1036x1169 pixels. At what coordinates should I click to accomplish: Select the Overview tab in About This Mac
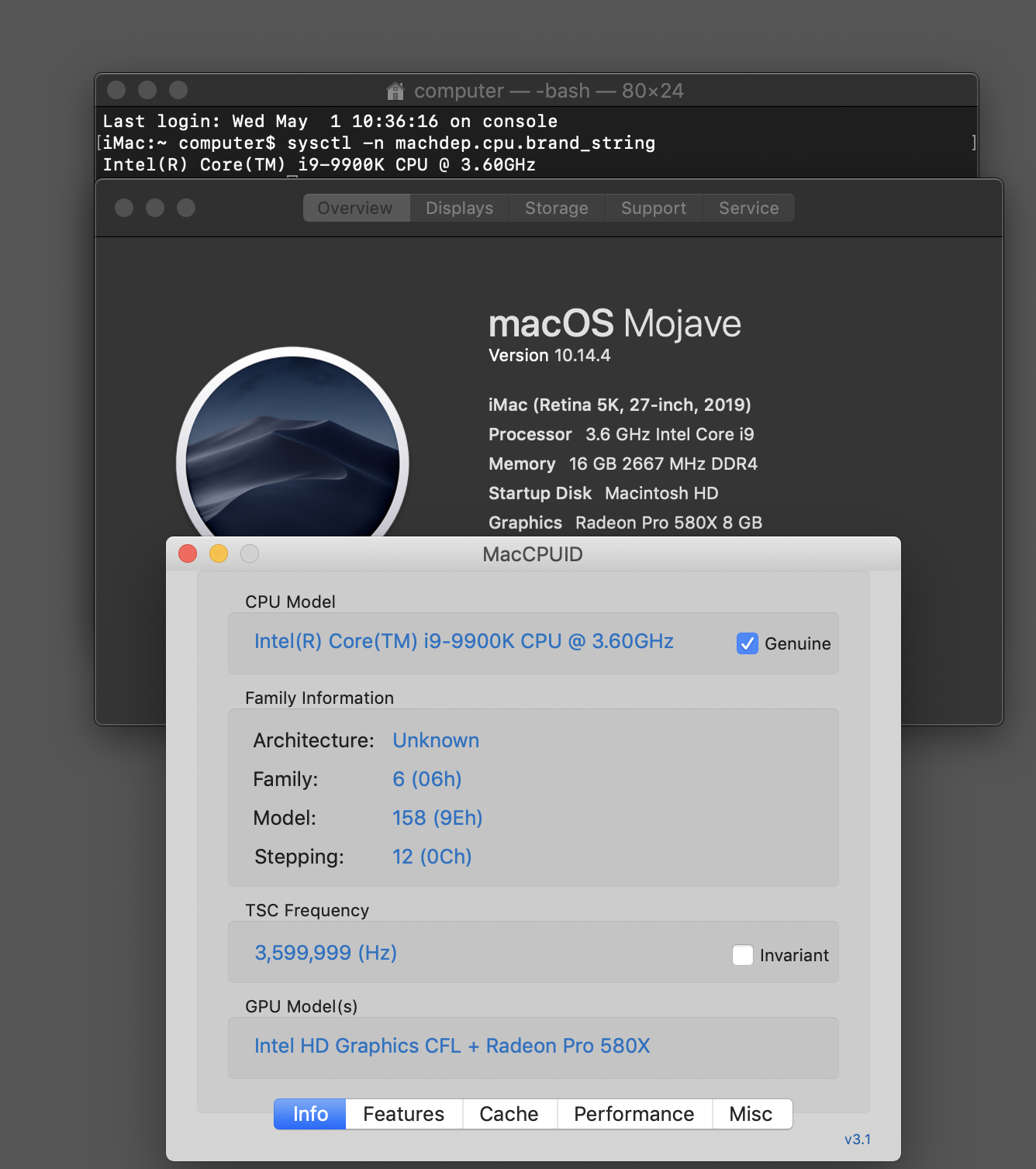tap(355, 208)
